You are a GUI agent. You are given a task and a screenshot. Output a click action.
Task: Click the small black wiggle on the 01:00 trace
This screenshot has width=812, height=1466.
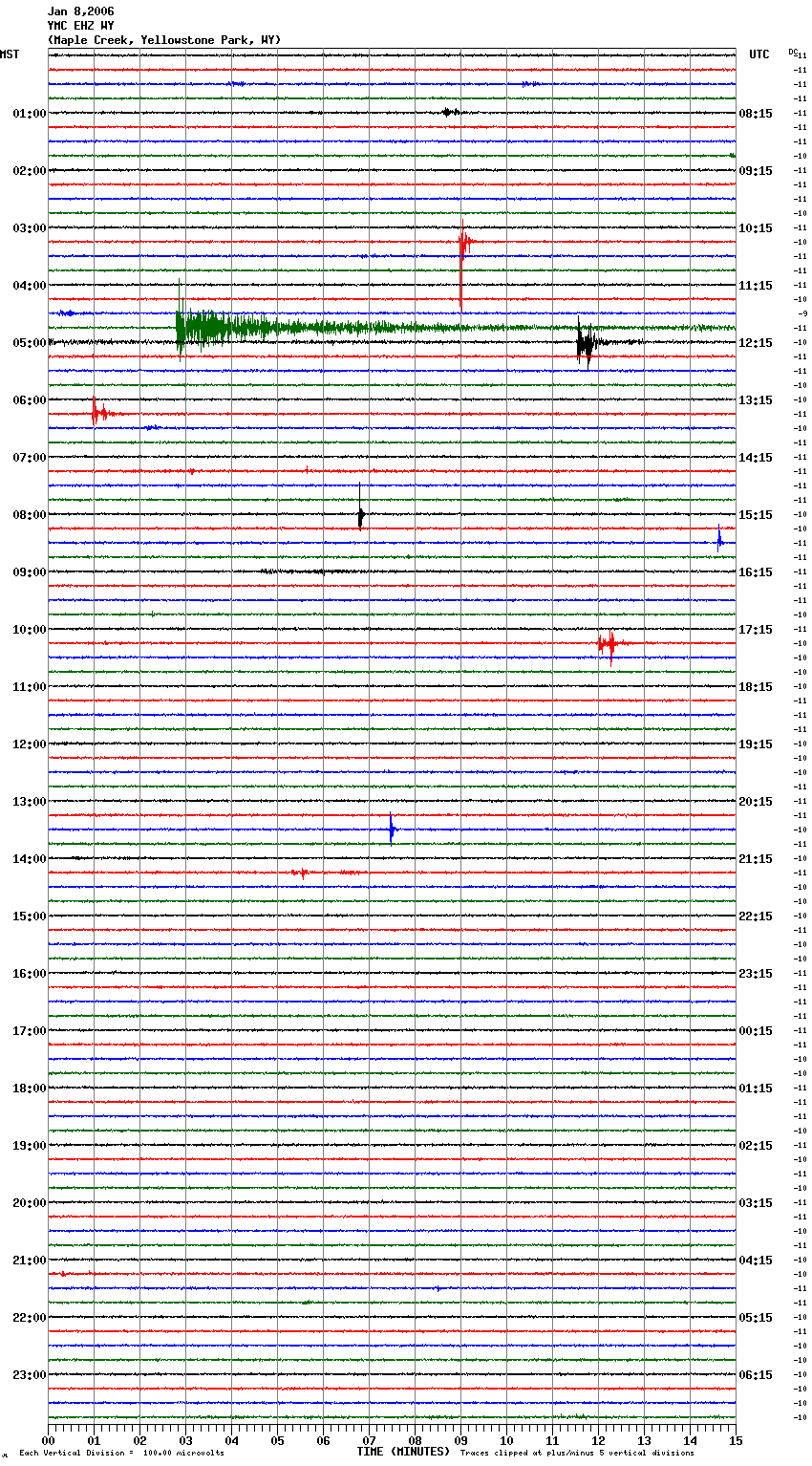[450, 112]
